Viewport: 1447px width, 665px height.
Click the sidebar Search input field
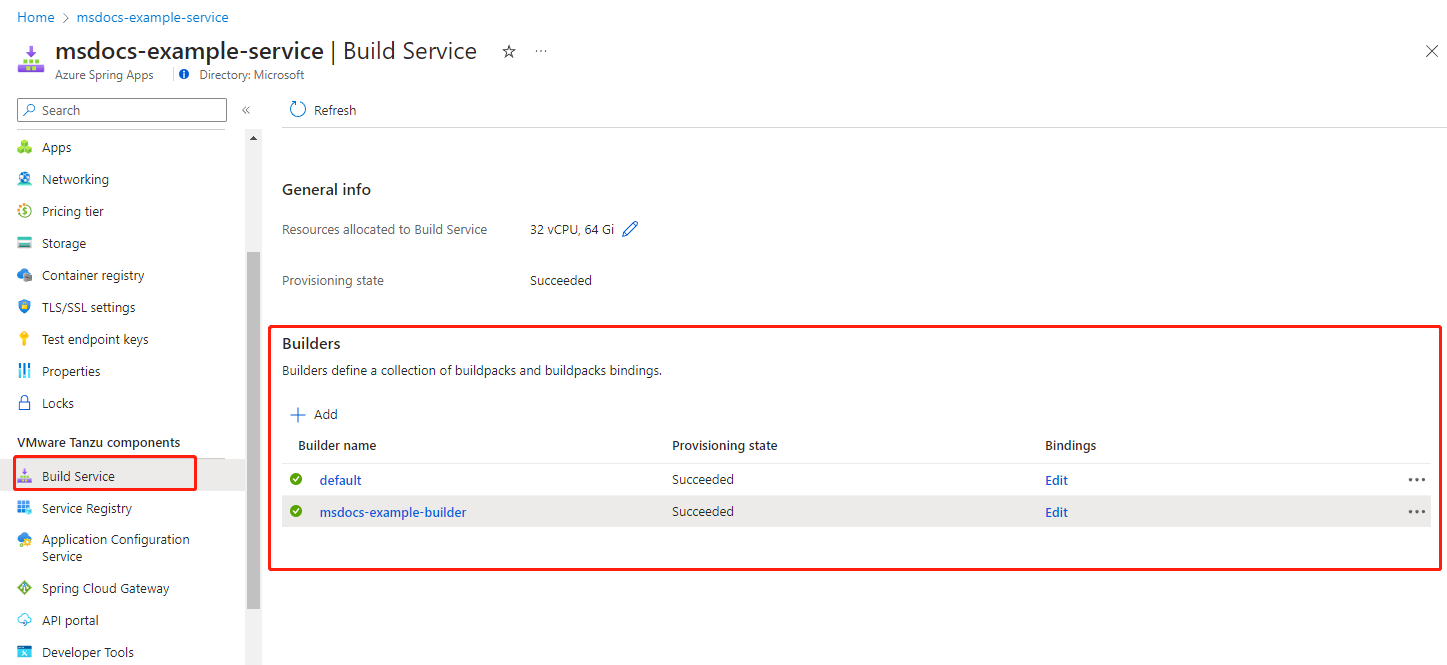(122, 110)
